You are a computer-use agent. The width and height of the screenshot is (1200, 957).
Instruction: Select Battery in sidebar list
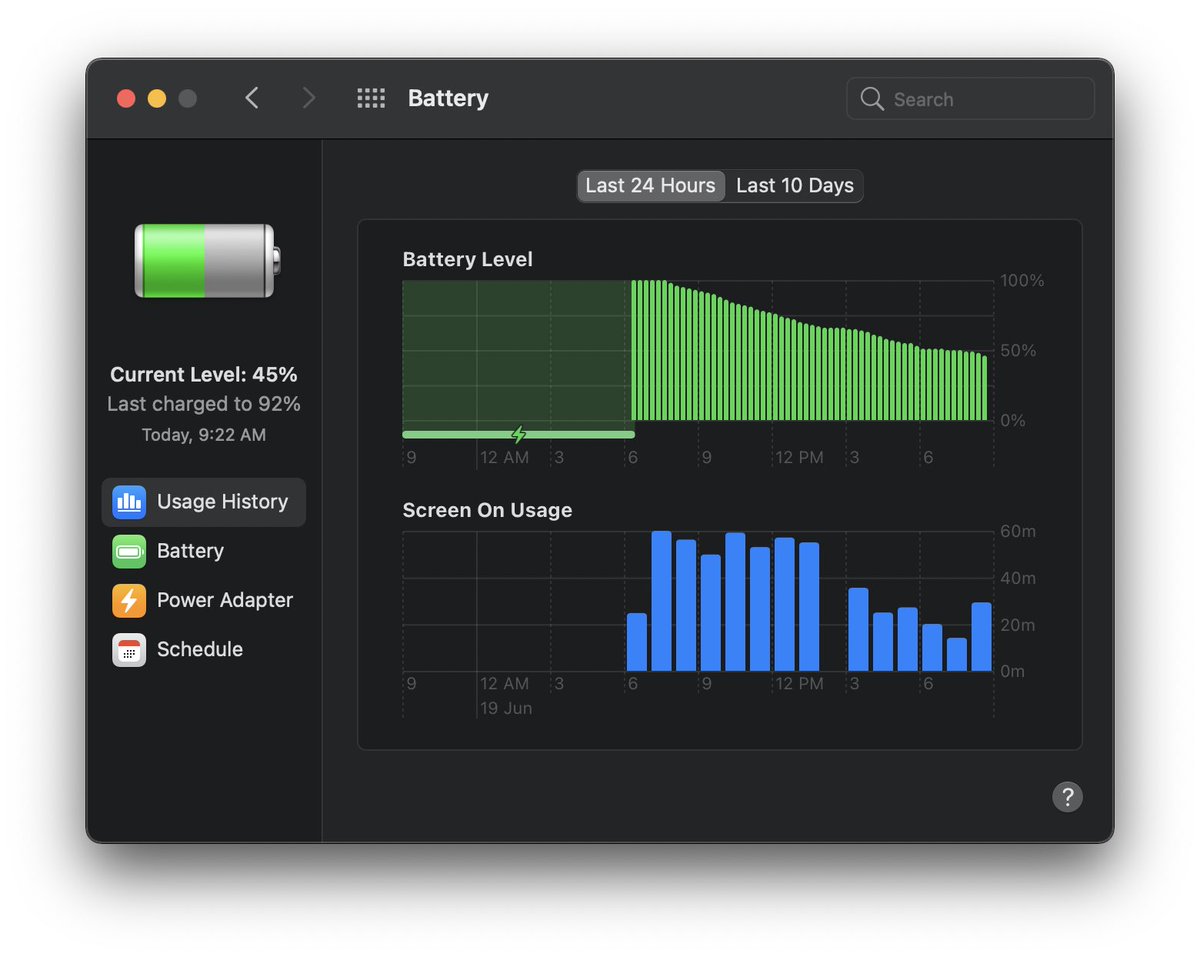point(204,551)
